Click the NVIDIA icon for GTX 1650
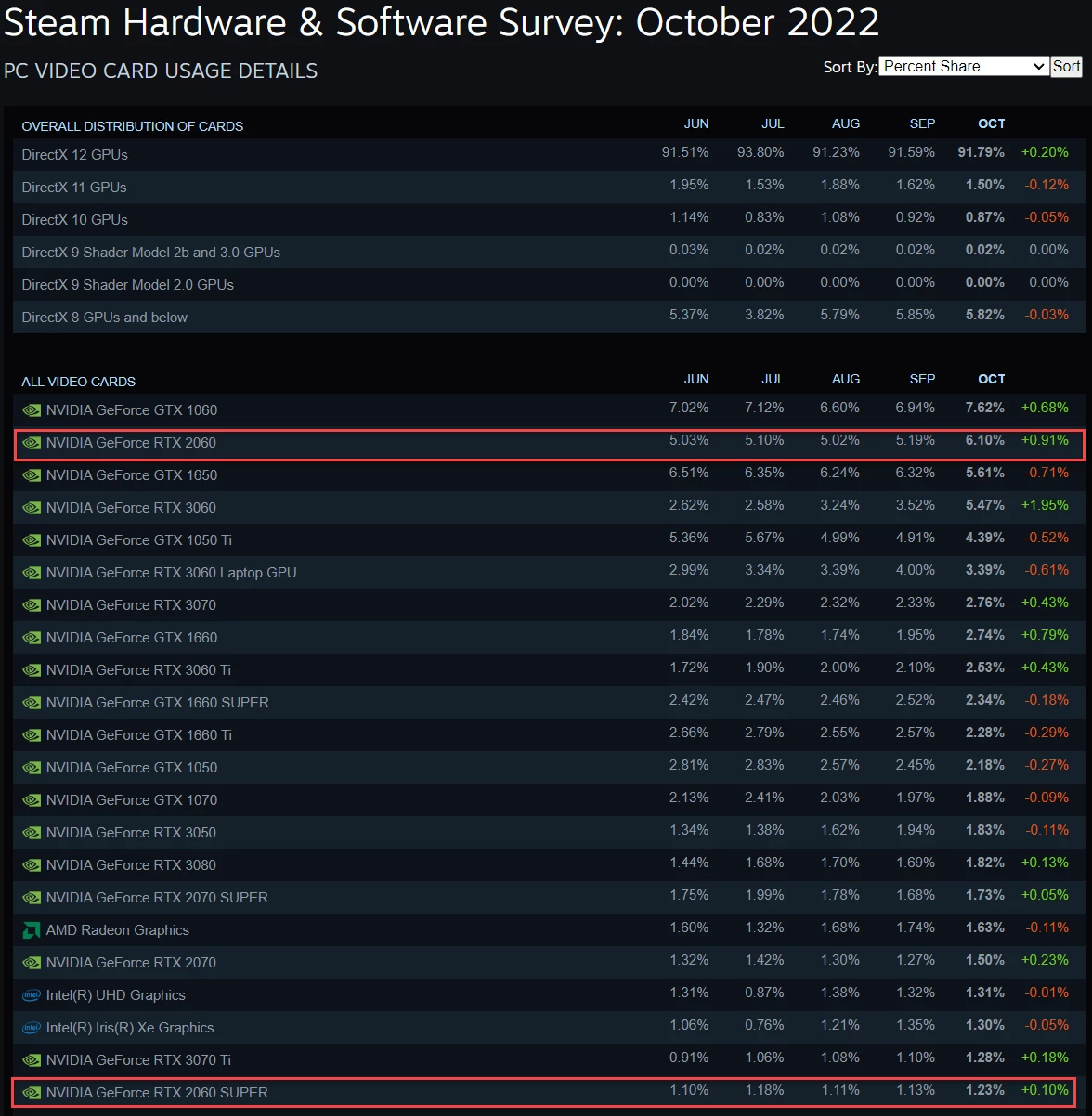The width and height of the screenshot is (1092, 1116). tap(32, 475)
